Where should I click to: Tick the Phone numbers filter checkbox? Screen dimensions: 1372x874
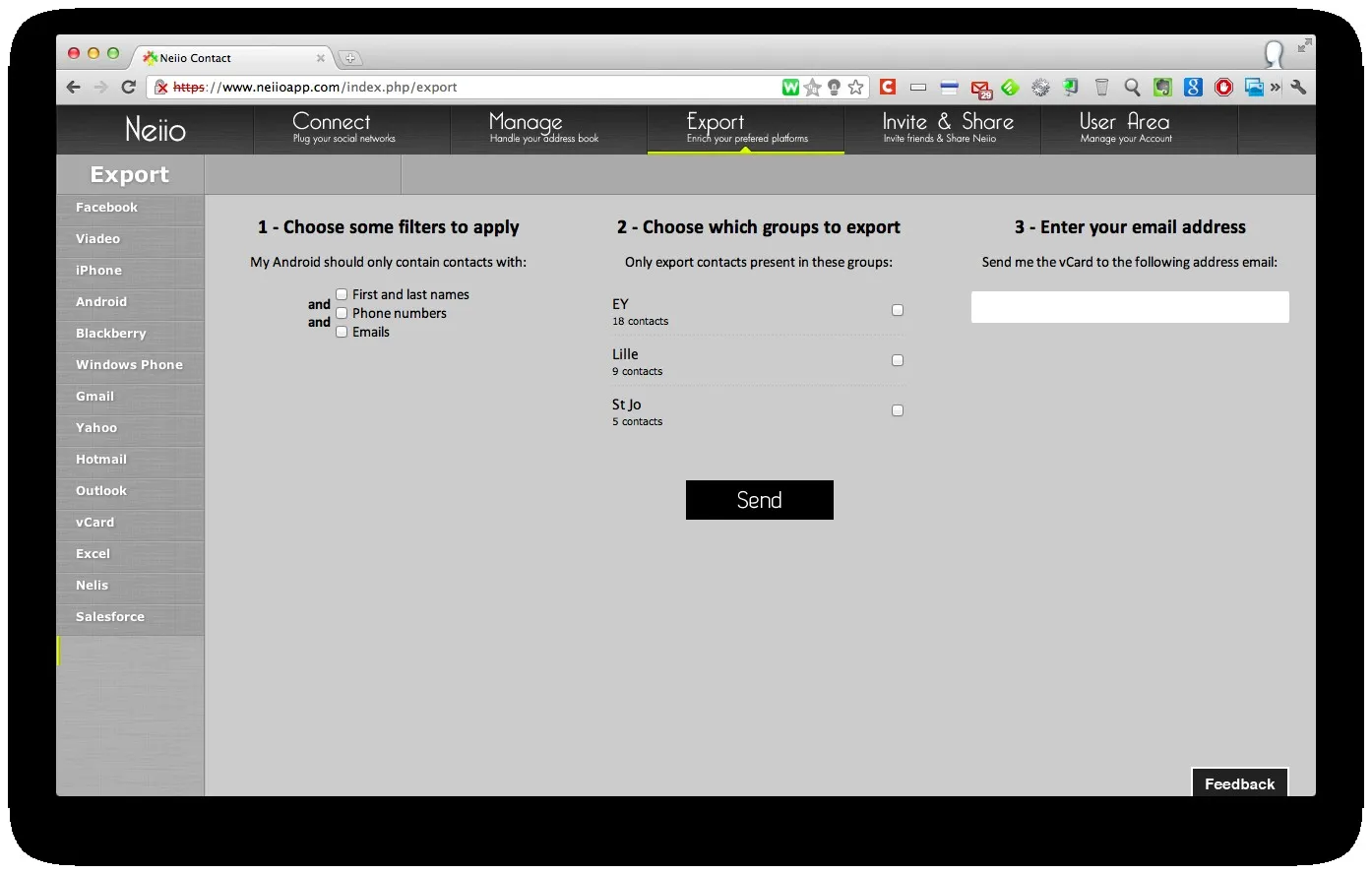[342, 313]
